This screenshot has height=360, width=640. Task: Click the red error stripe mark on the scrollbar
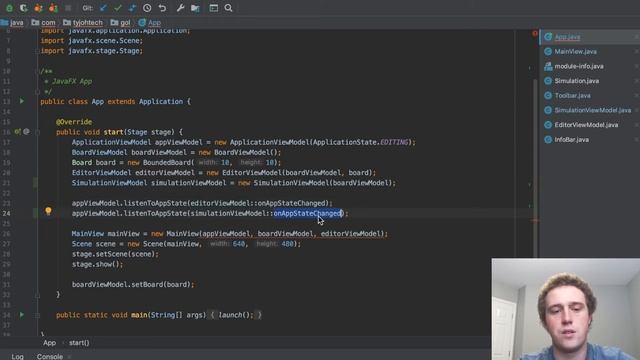[x=535, y=221]
